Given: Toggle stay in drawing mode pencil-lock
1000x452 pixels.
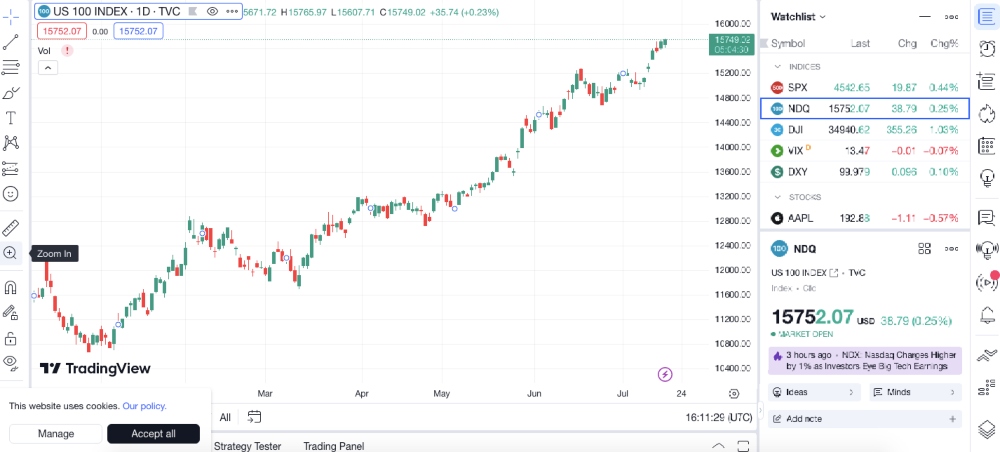Looking at the screenshot, I should point(10,312).
